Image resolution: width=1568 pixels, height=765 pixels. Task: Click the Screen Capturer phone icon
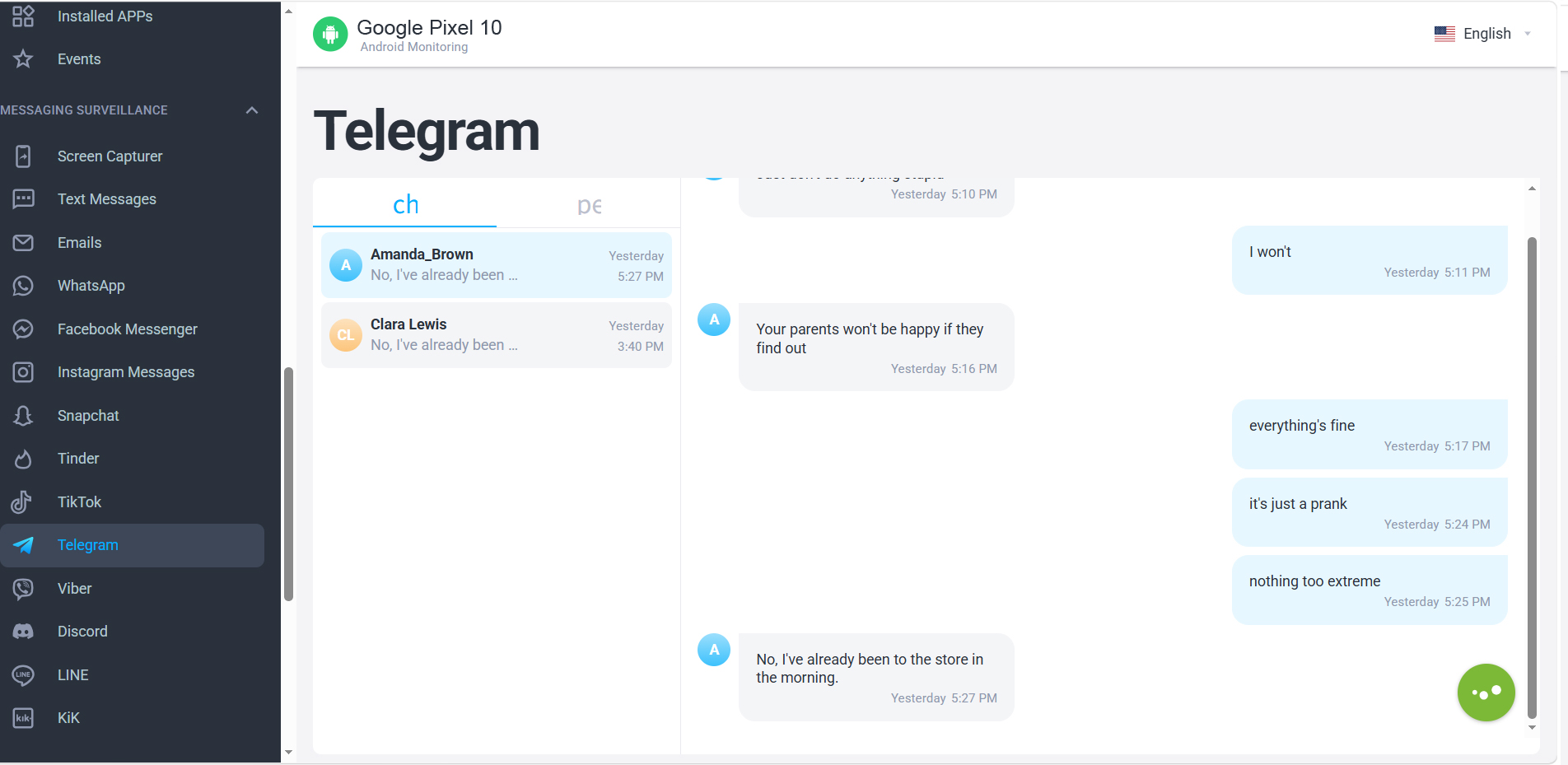[x=23, y=156]
